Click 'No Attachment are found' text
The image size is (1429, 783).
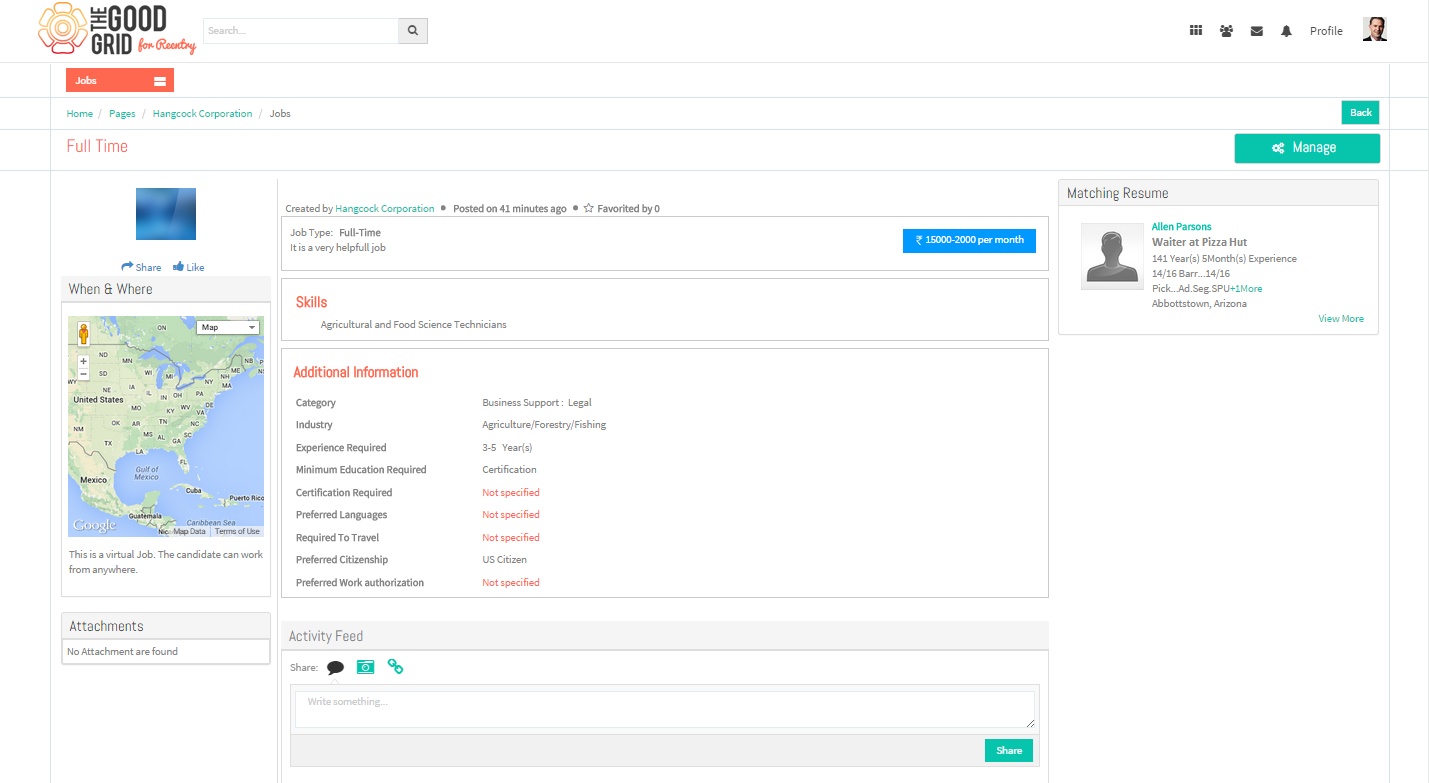(122, 652)
